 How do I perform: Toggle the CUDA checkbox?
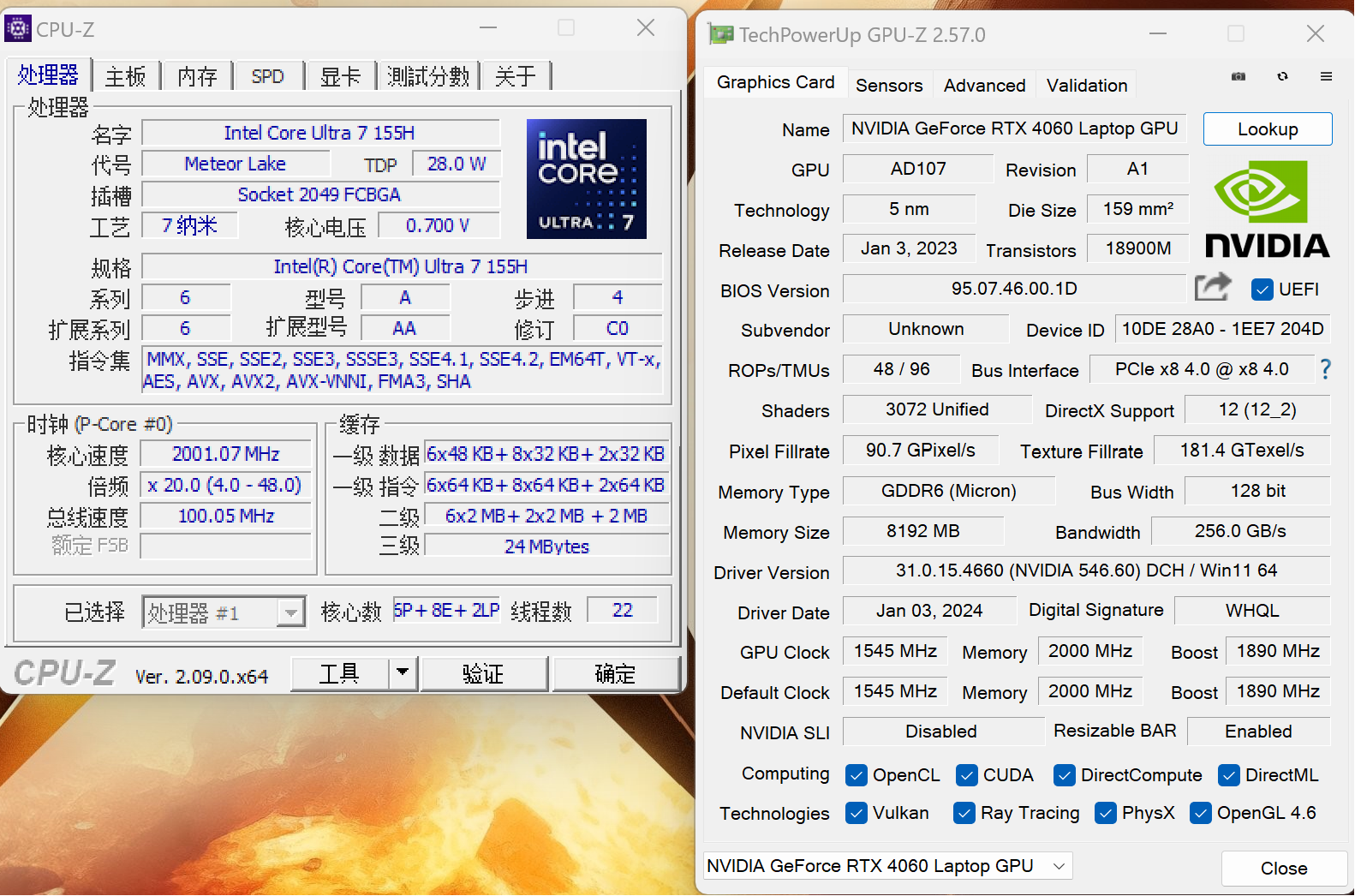pos(966,775)
